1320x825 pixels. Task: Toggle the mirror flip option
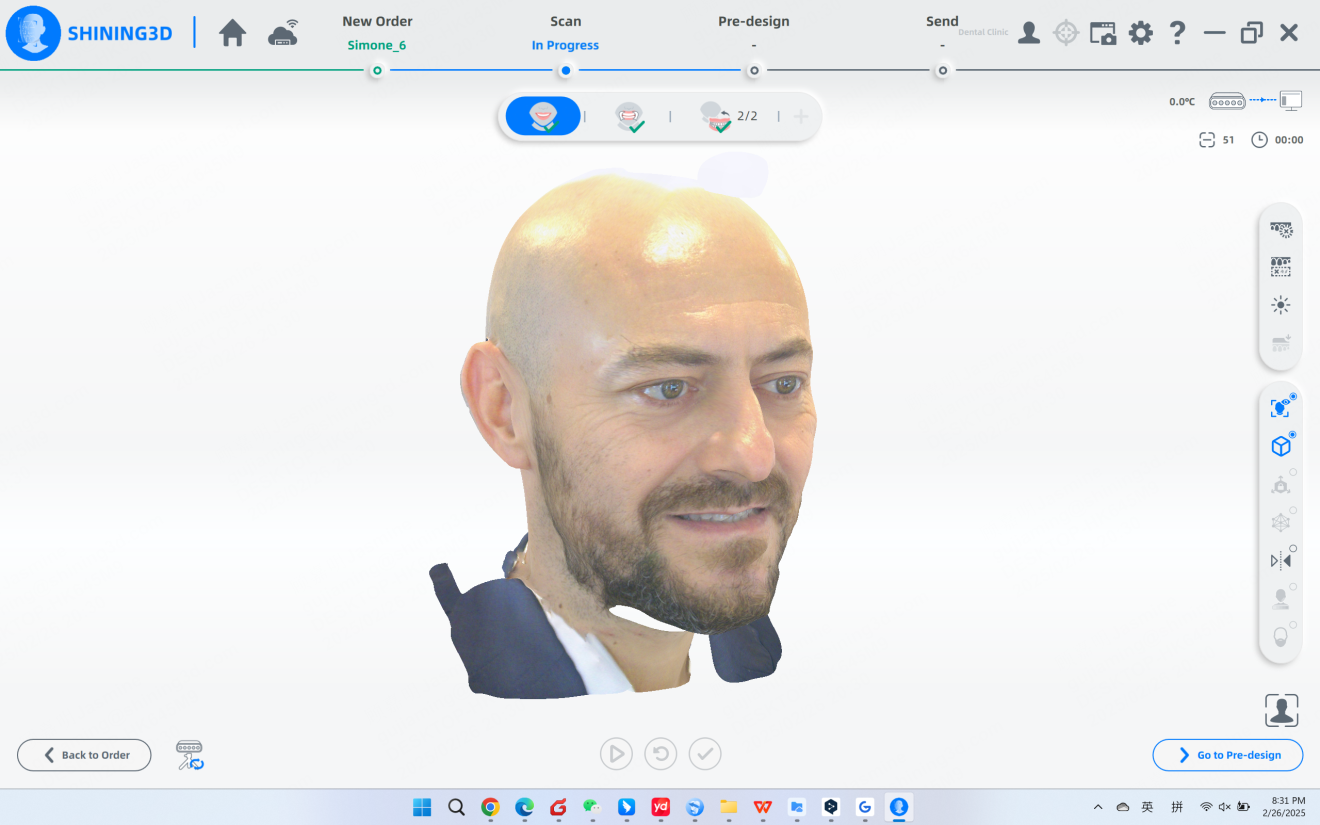pyautogui.click(x=1280, y=560)
